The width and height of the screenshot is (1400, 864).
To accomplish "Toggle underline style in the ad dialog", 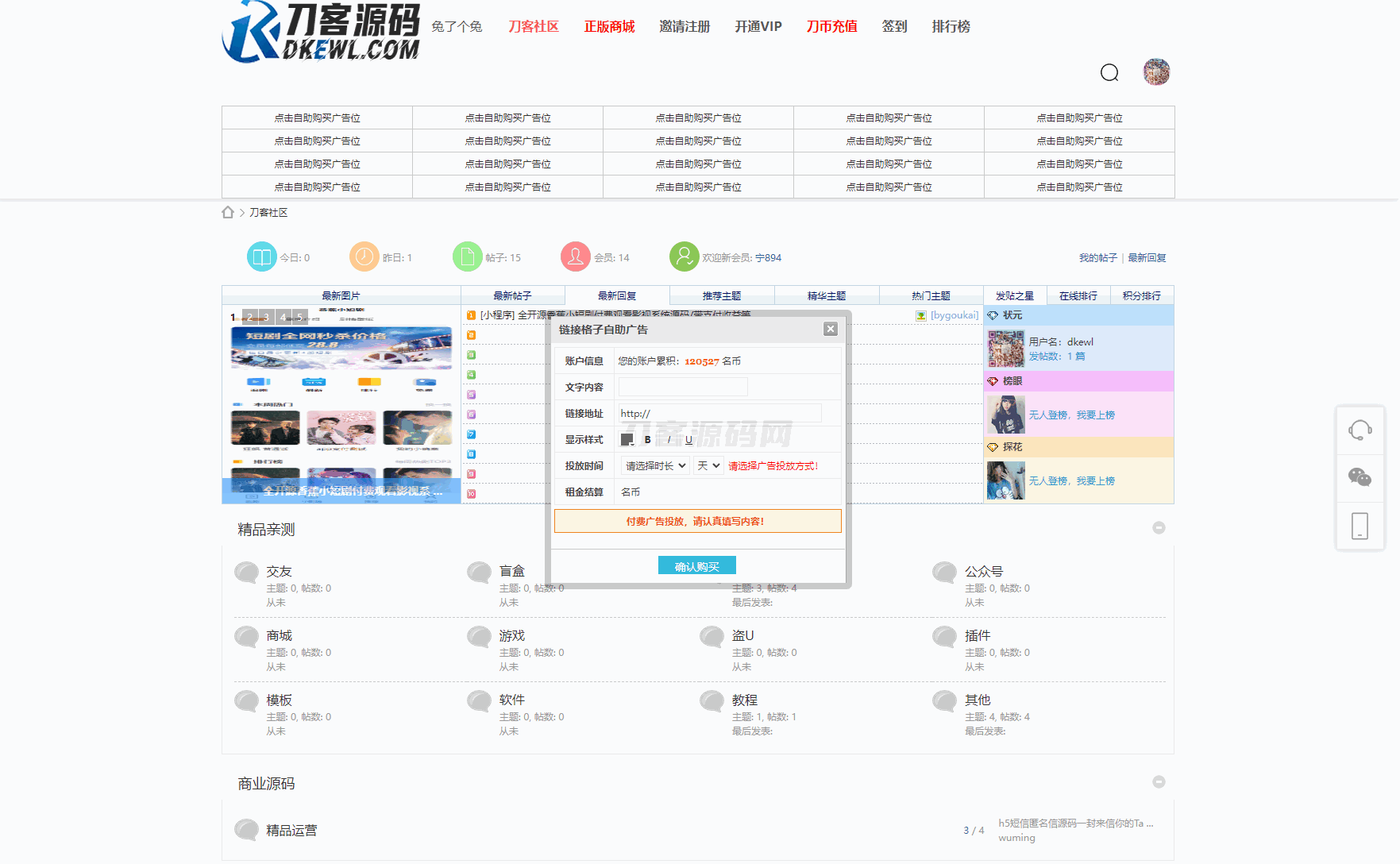I will (x=688, y=440).
